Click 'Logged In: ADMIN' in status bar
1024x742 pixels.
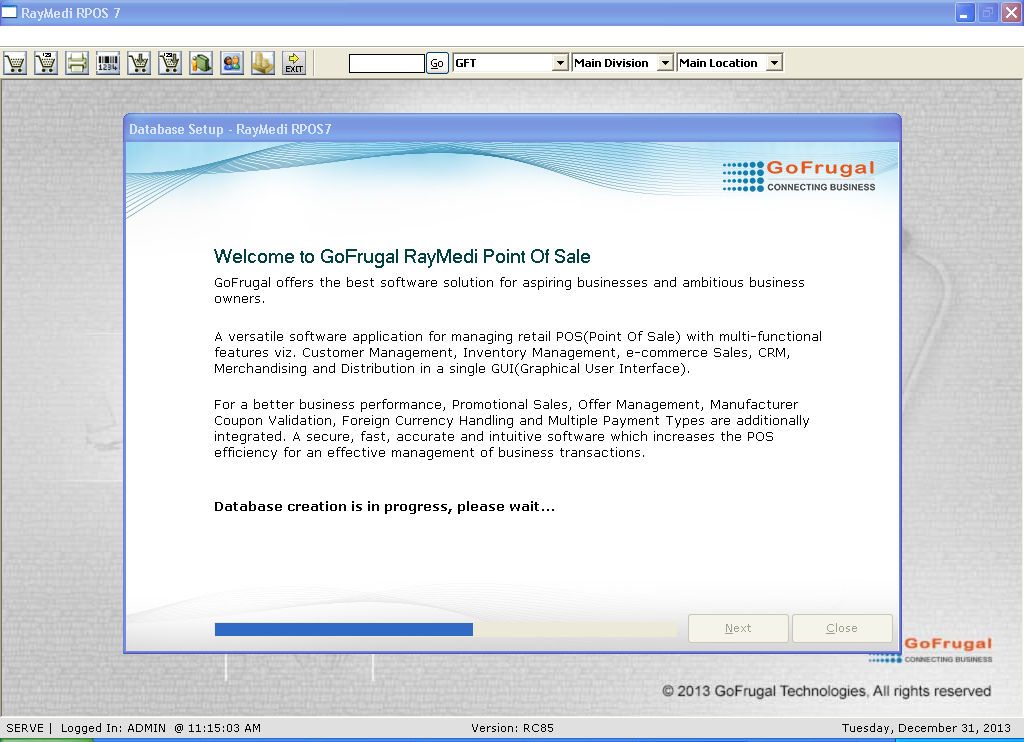(x=113, y=728)
